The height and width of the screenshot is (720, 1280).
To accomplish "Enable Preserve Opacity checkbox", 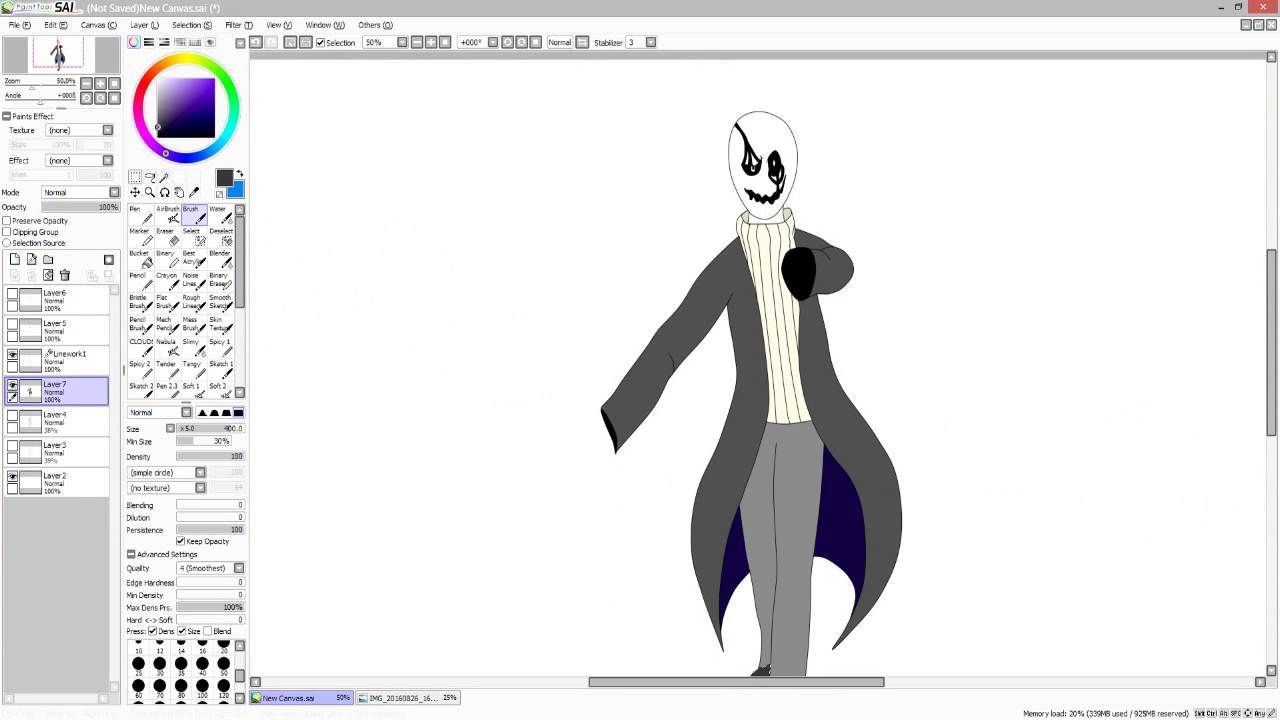I will tap(7, 221).
